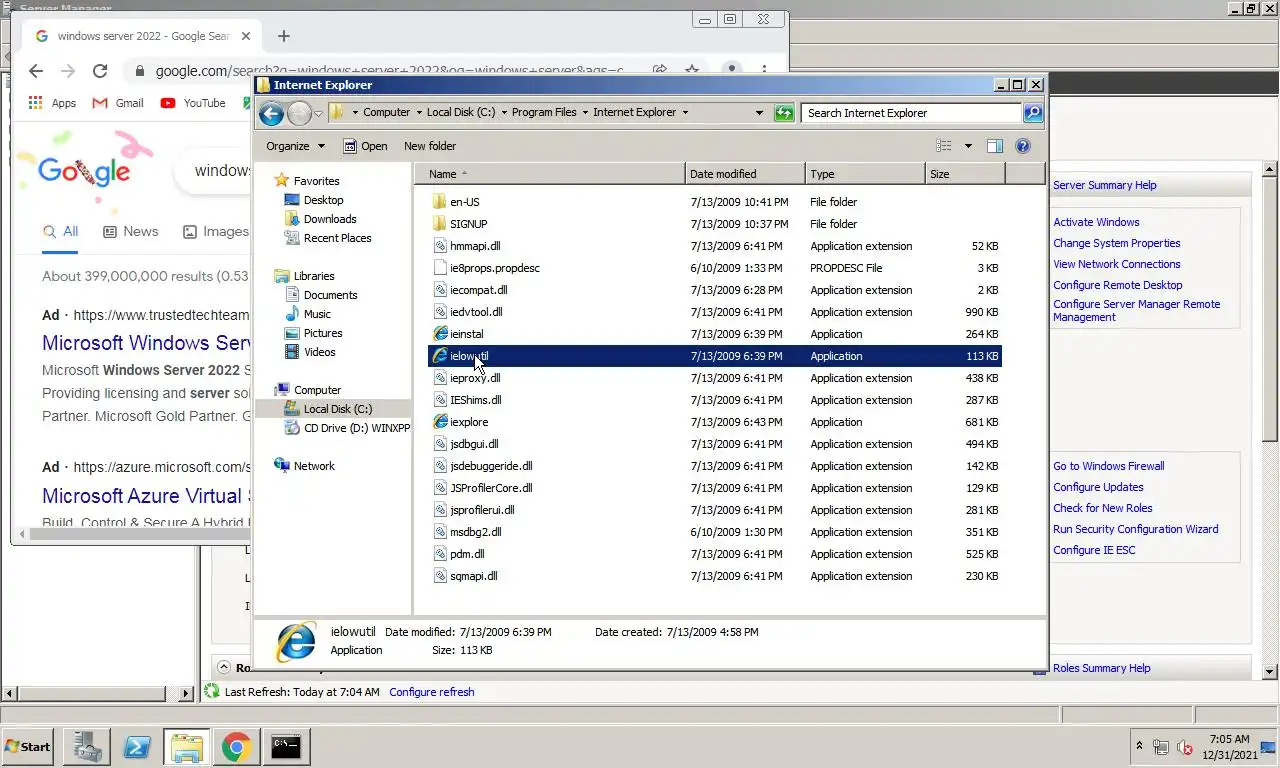Click the volume tray icon
Screen dimensions: 1280x768
(x=1185, y=747)
